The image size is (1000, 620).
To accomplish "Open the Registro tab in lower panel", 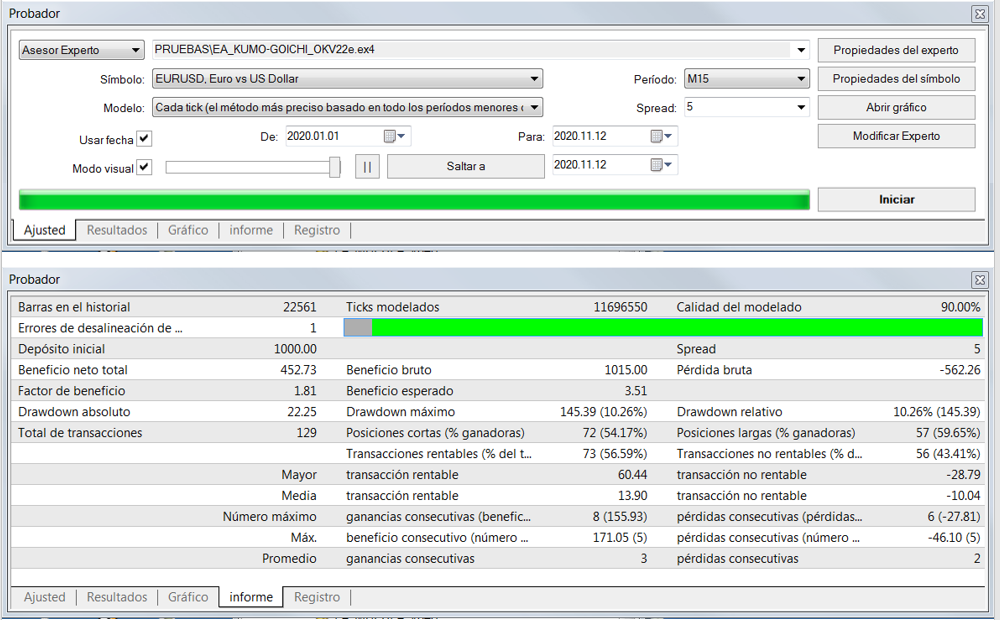I will point(317,597).
